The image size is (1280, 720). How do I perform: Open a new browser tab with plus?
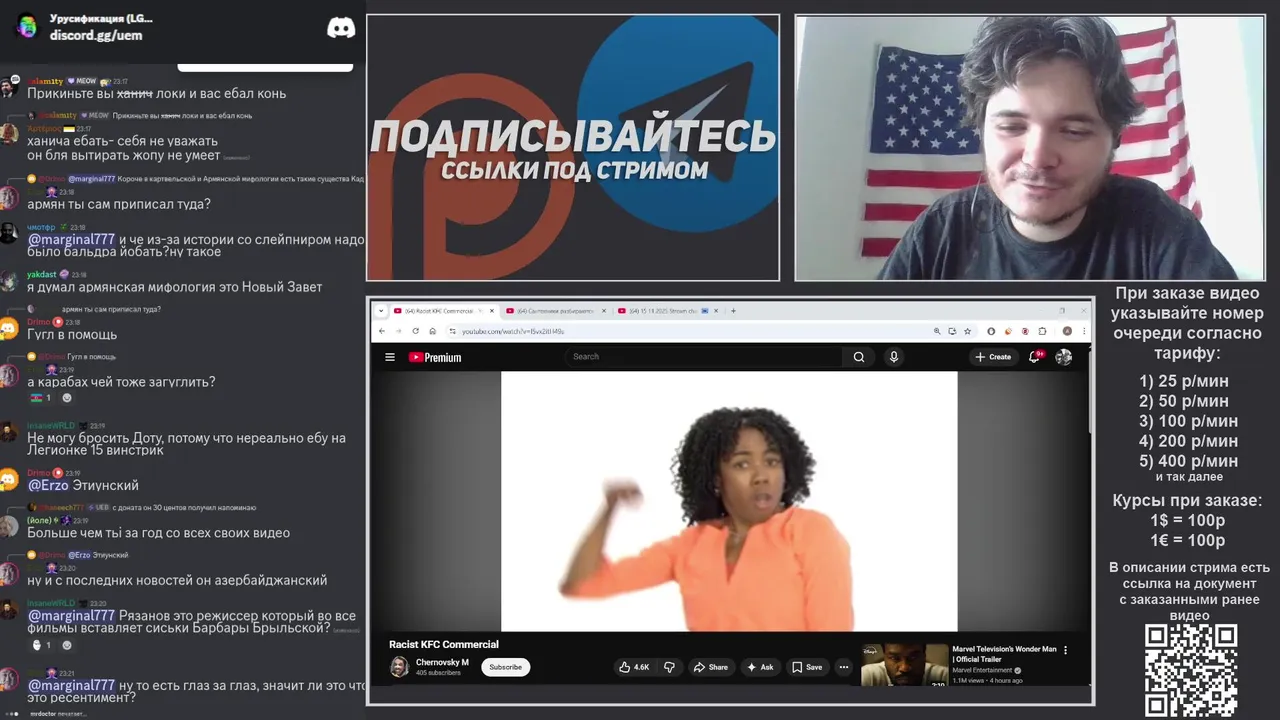pos(733,311)
